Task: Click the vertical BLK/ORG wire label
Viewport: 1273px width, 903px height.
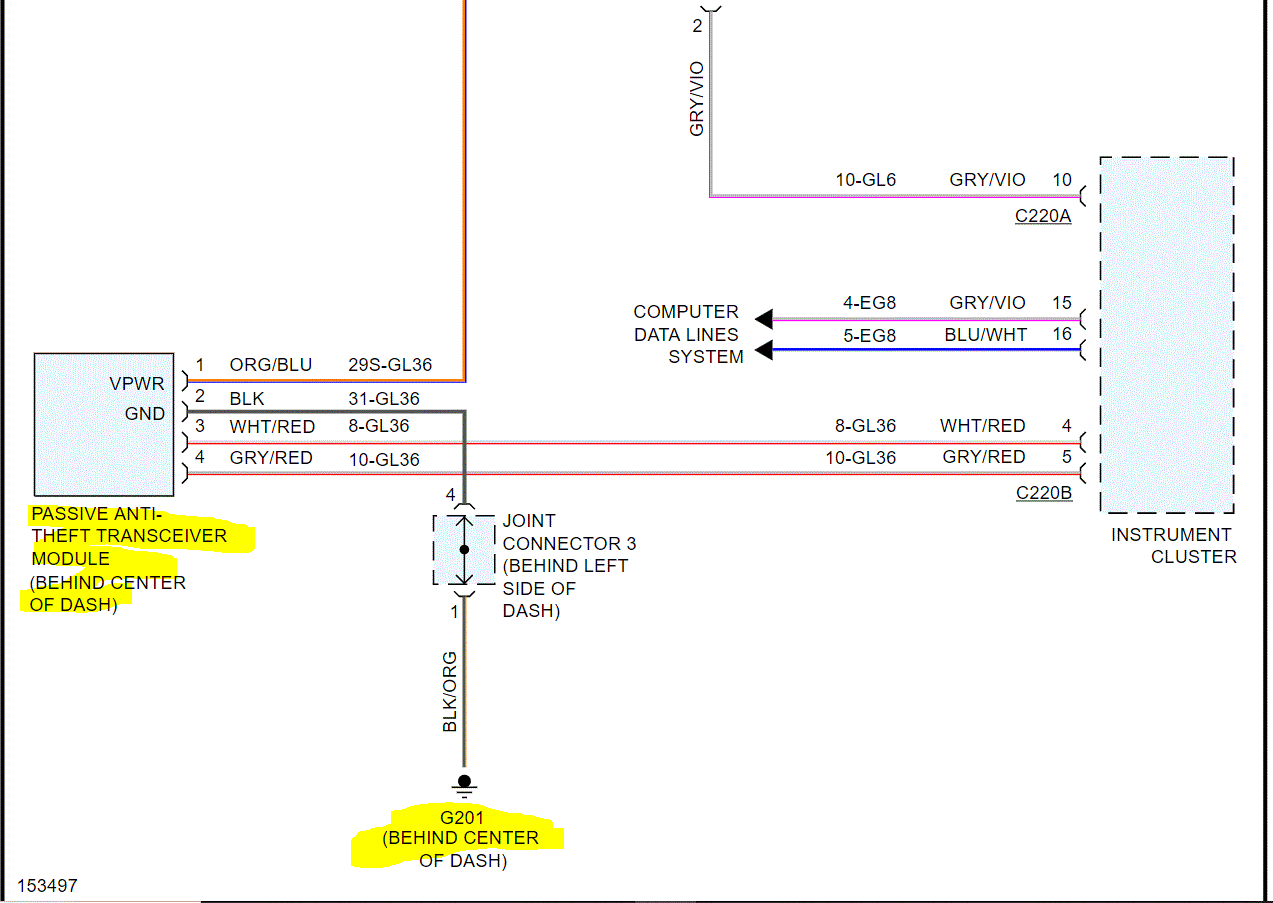Action: [x=450, y=691]
